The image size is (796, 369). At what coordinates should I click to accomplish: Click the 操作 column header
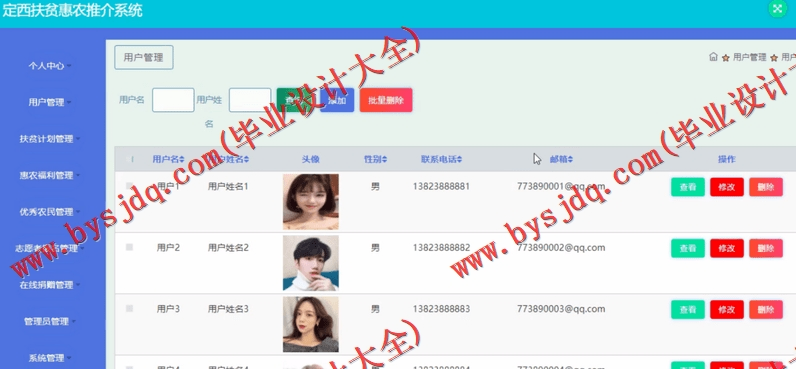pos(726,159)
